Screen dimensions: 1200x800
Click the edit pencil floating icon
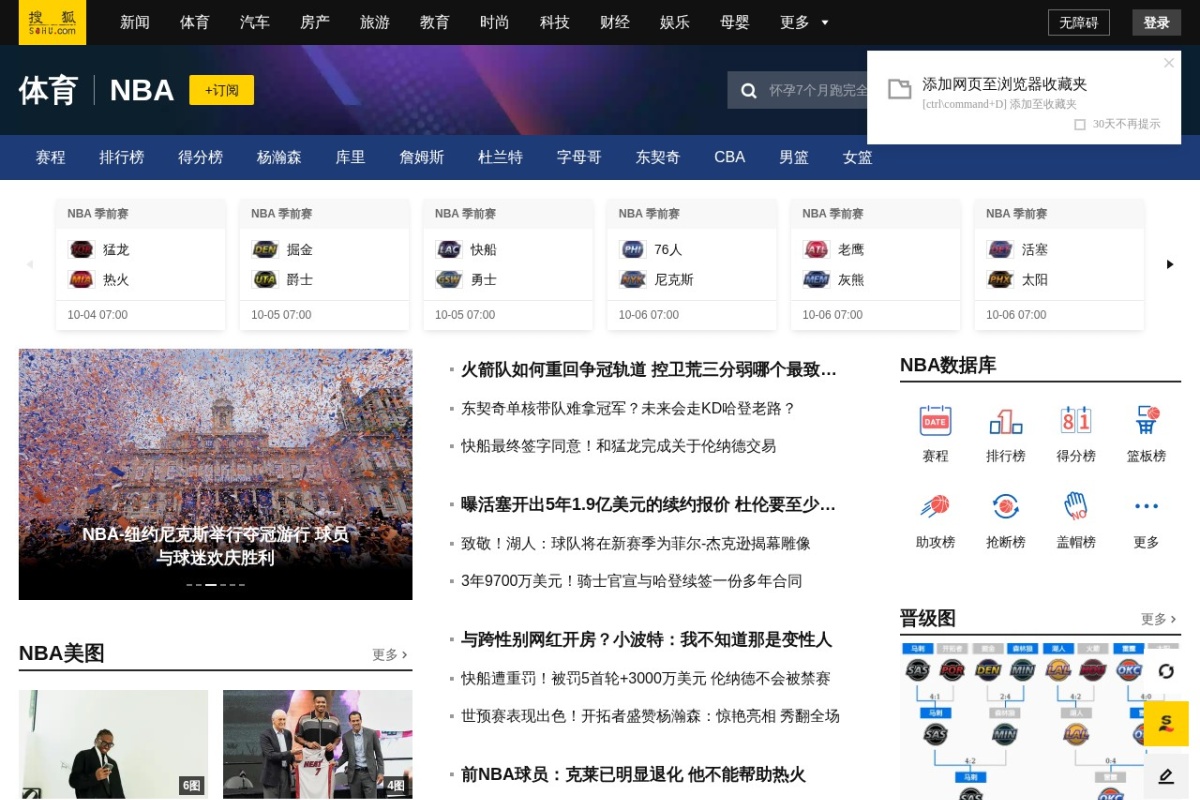1166,776
